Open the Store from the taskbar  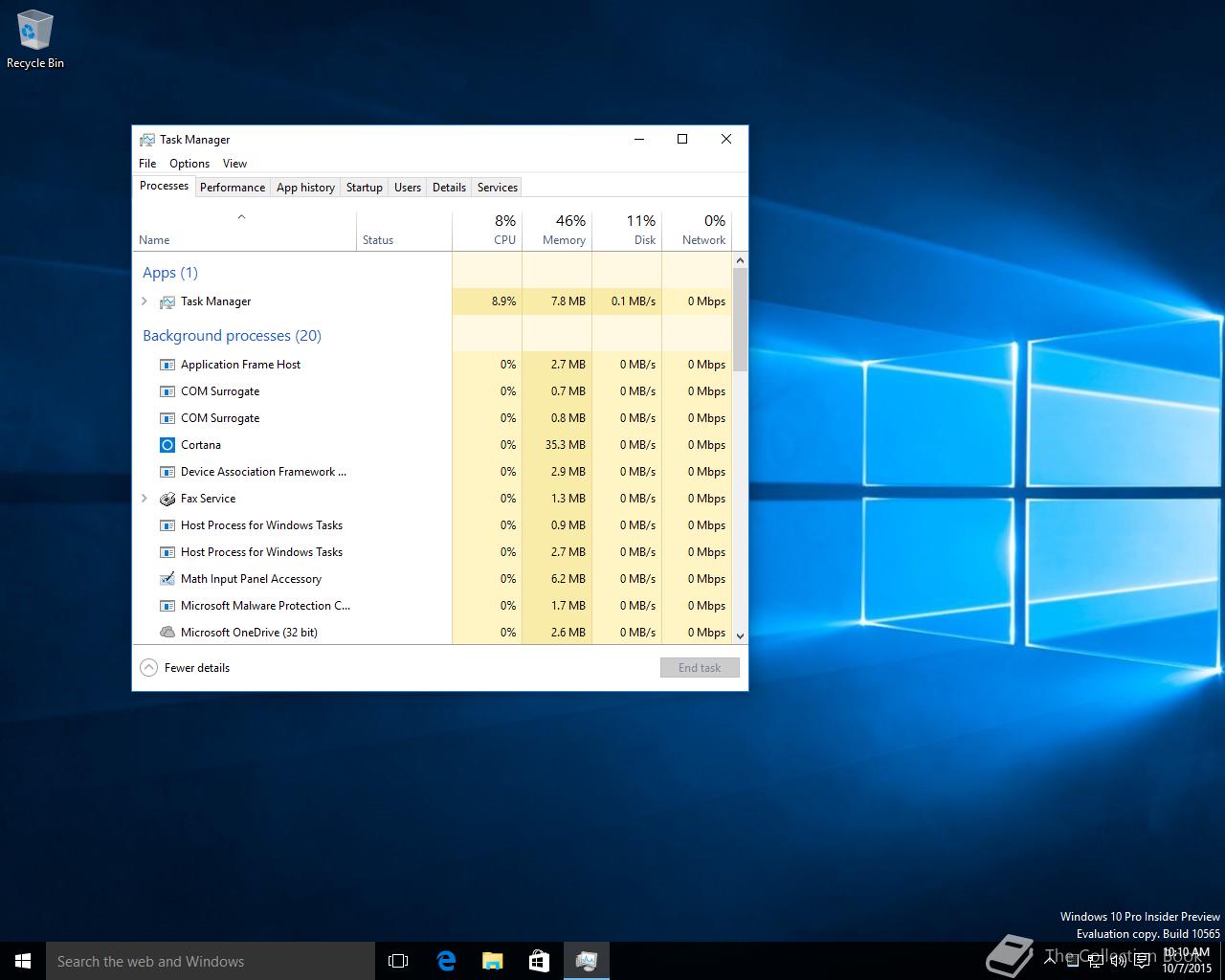coord(540,961)
